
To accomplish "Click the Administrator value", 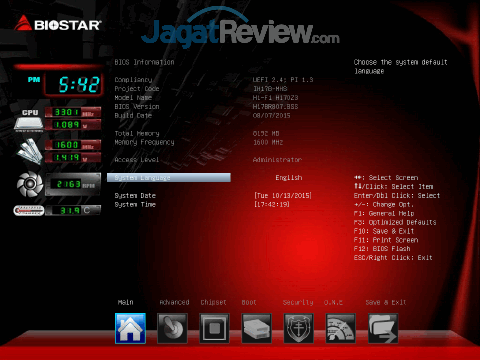I will (277, 160).
